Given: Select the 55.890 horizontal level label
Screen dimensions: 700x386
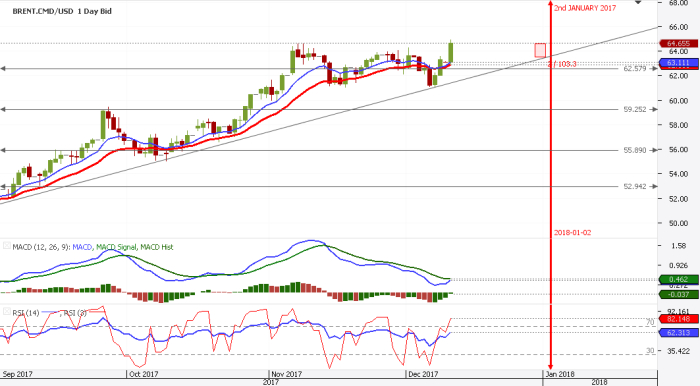Looking at the screenshot, I should click(635, 150).
